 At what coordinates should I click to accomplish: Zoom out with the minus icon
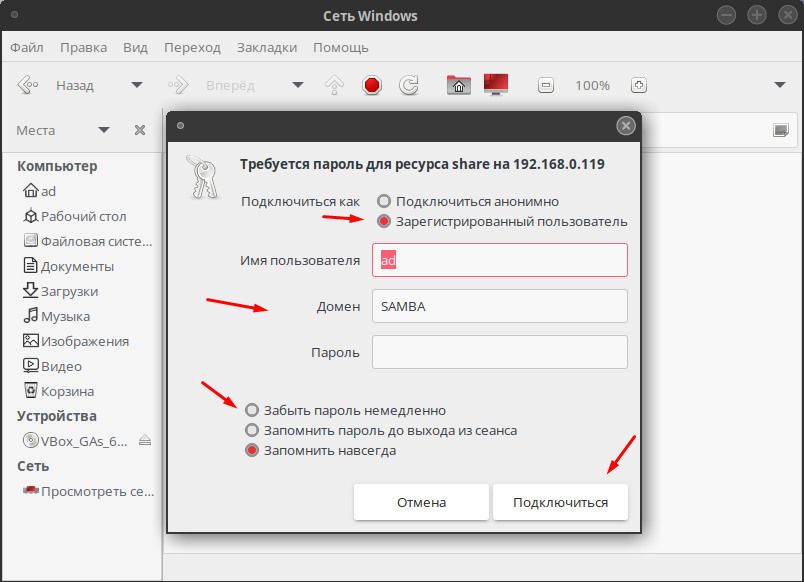(546, 85)
